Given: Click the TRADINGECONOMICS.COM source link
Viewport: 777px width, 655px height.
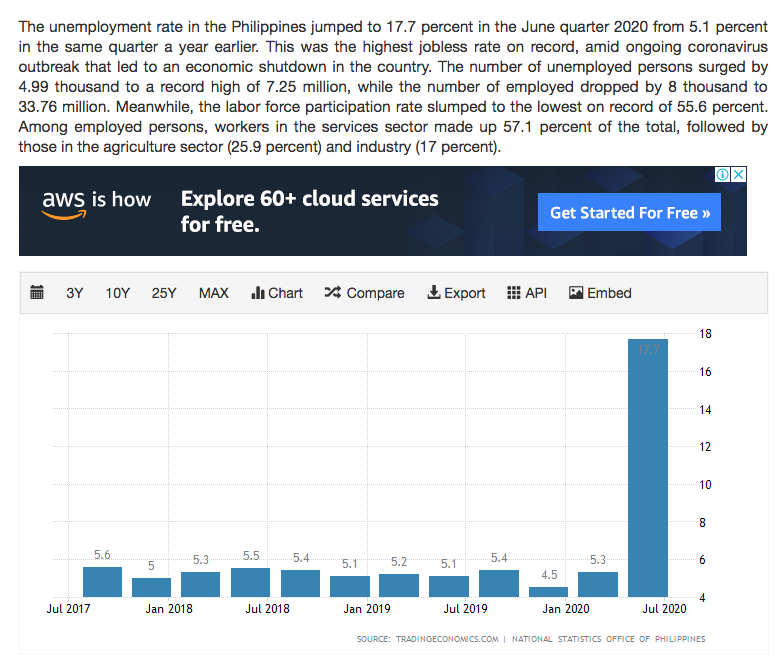Looking at the screenshot, I should pyautogui.click(x=447, y=639).
